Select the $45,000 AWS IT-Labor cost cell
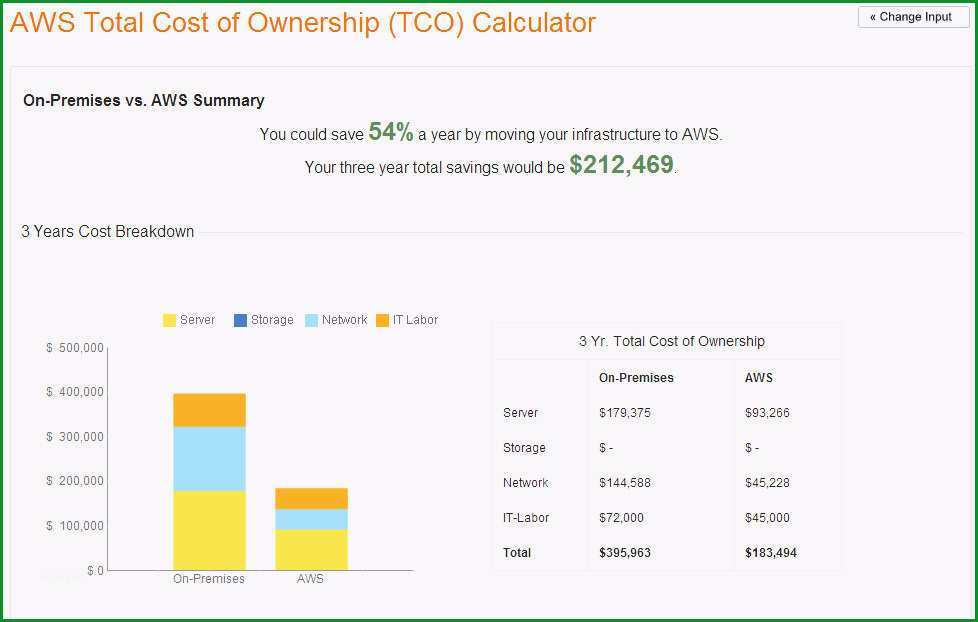The height and width of the screenshot is (622, 978). pos(767,517)
